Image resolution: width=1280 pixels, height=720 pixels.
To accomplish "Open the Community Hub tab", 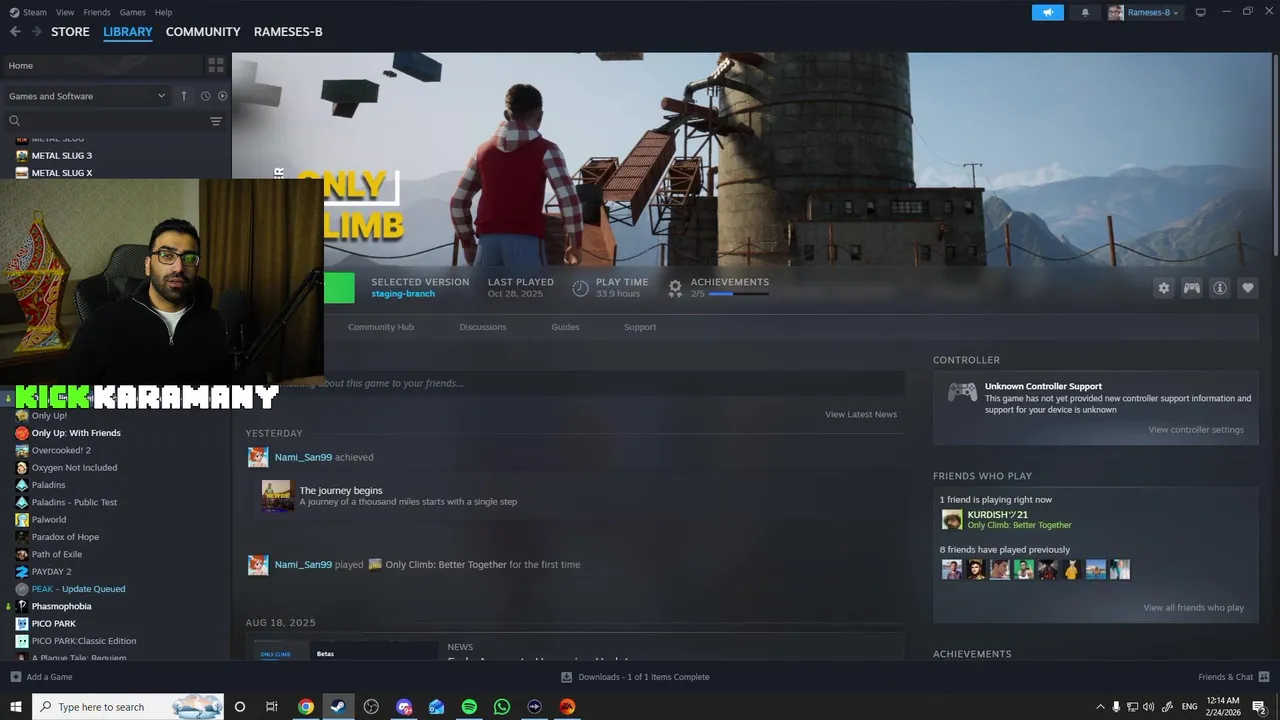I will click(381, 327).
